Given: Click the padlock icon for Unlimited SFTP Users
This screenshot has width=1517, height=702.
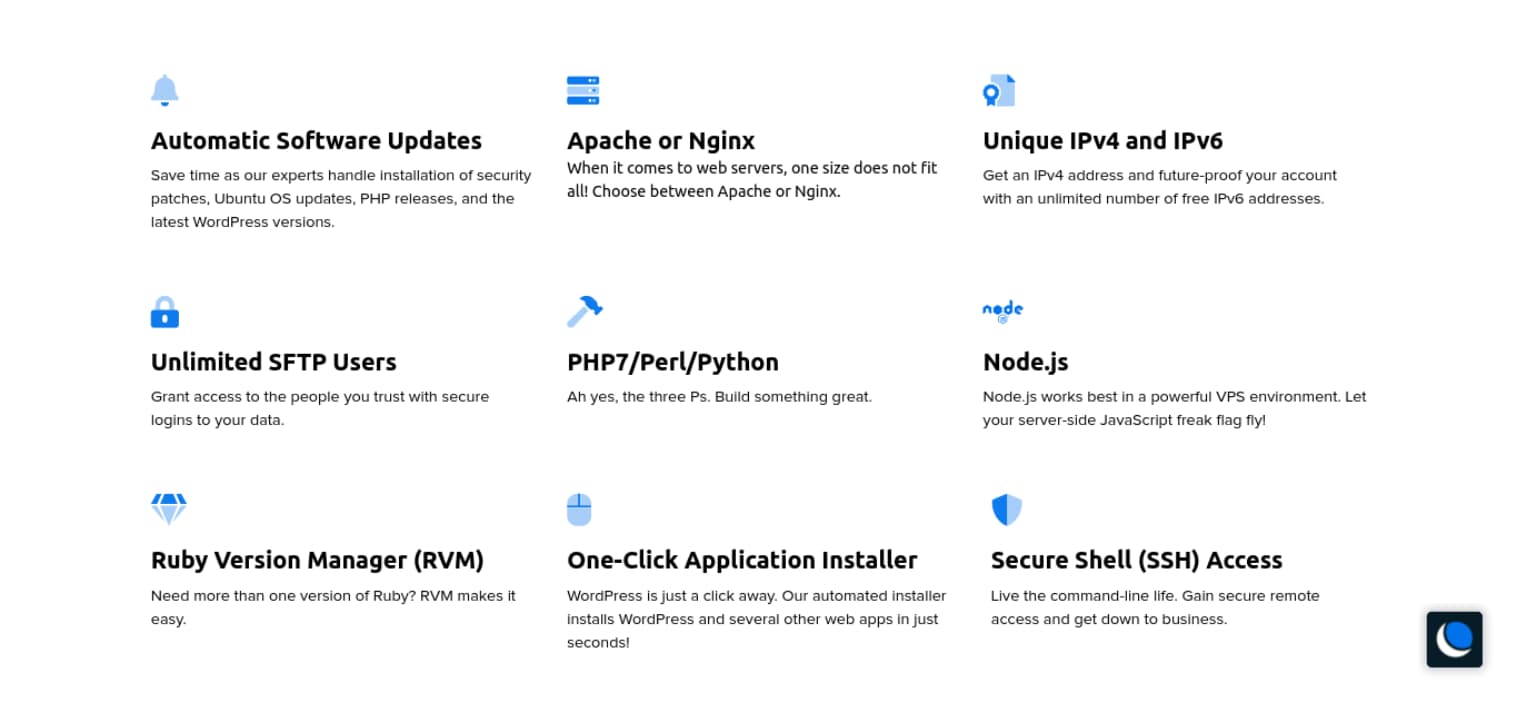Looking at the screenshot, I should pyautogui.click(x=165, y=312).
